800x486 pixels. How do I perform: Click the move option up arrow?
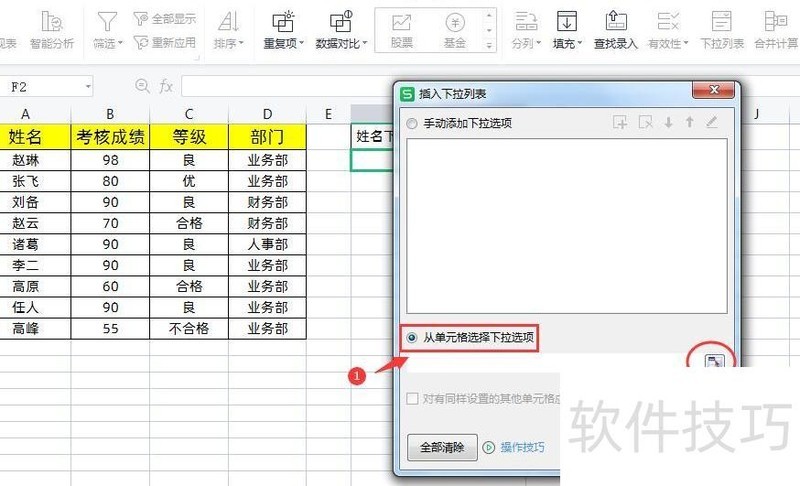690,122
